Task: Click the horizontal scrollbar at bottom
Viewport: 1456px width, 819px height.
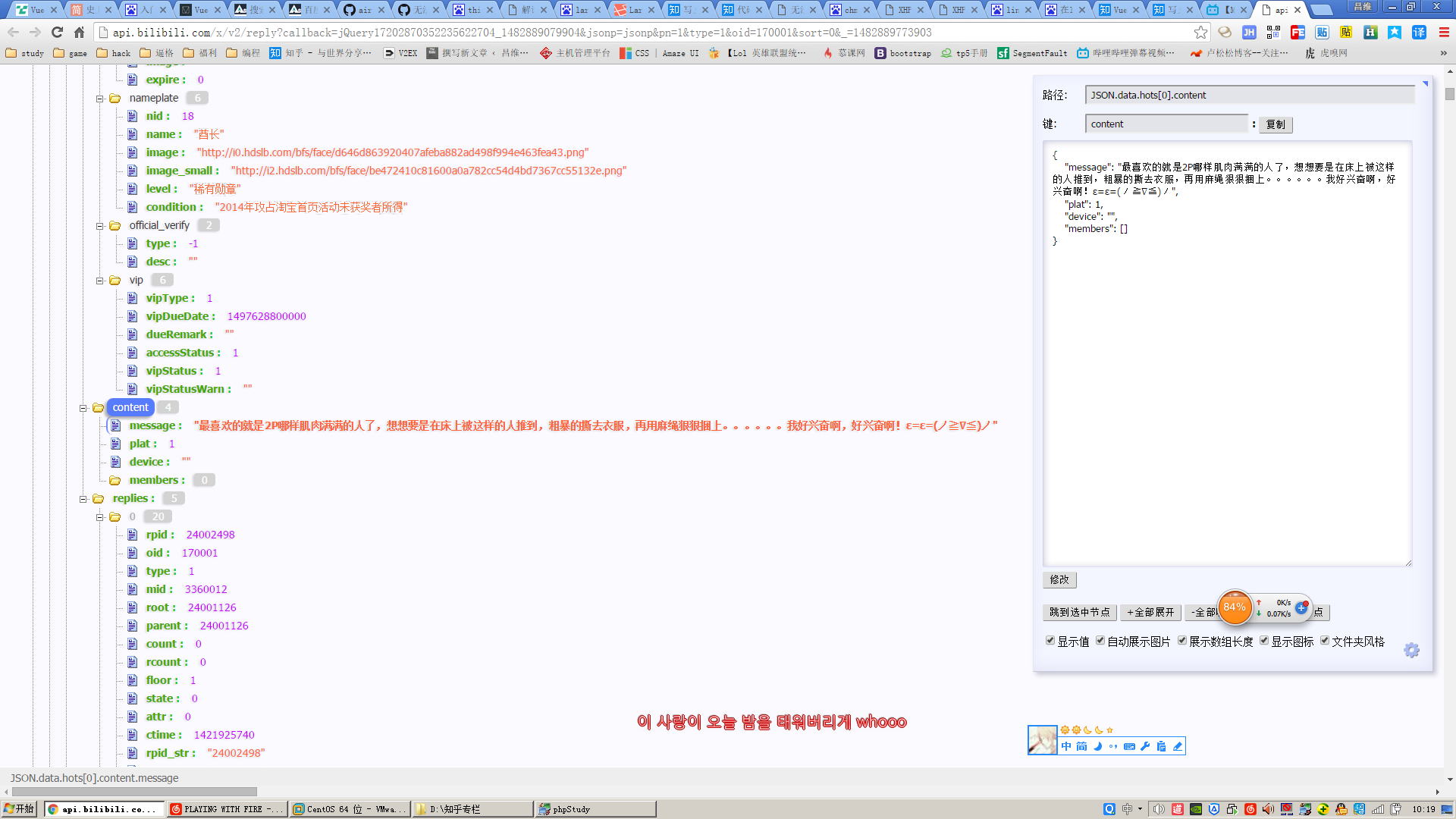Action: click(134, 792)
